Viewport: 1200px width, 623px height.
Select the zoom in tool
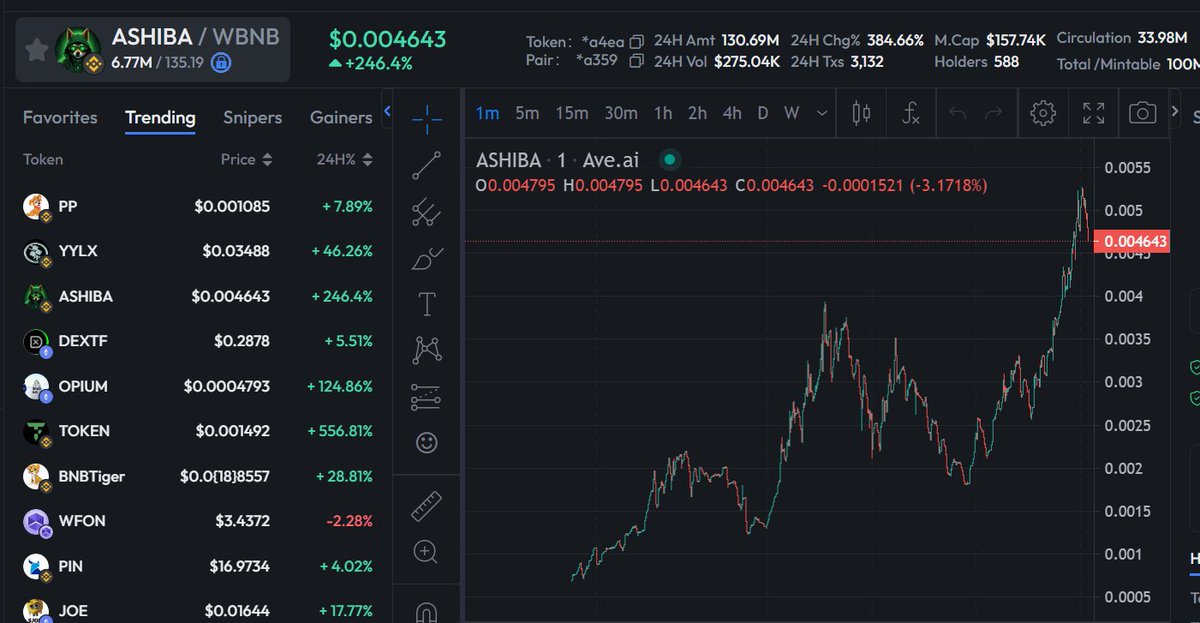pos(427,551)
